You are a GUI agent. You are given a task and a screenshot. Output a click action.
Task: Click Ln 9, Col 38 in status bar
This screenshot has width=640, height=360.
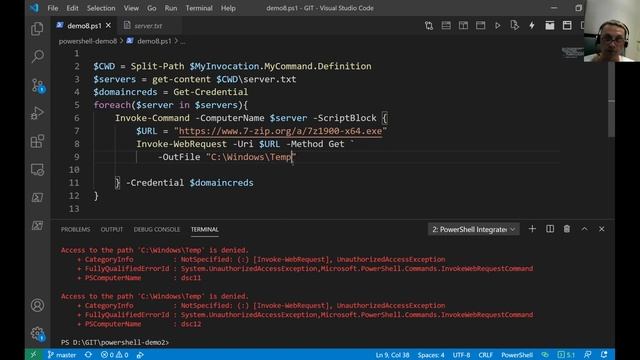[x=392, y=355]
